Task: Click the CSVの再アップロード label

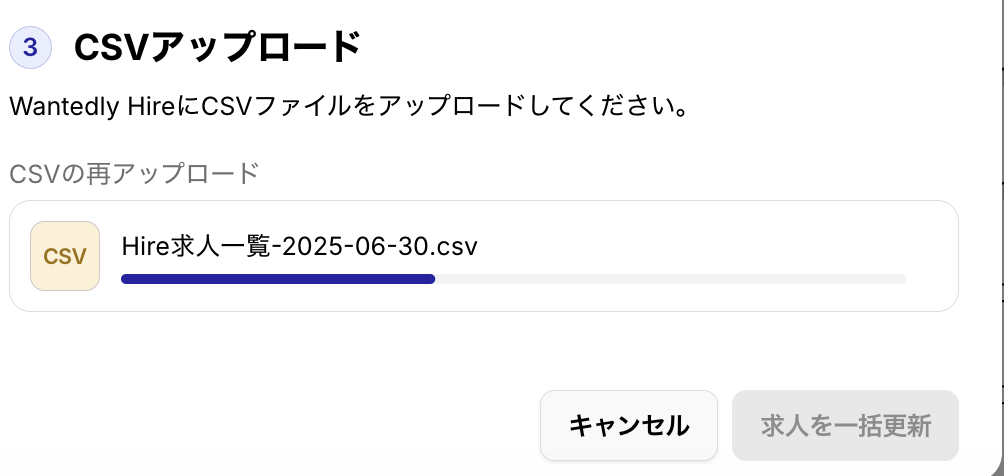Action: [134, 174]
